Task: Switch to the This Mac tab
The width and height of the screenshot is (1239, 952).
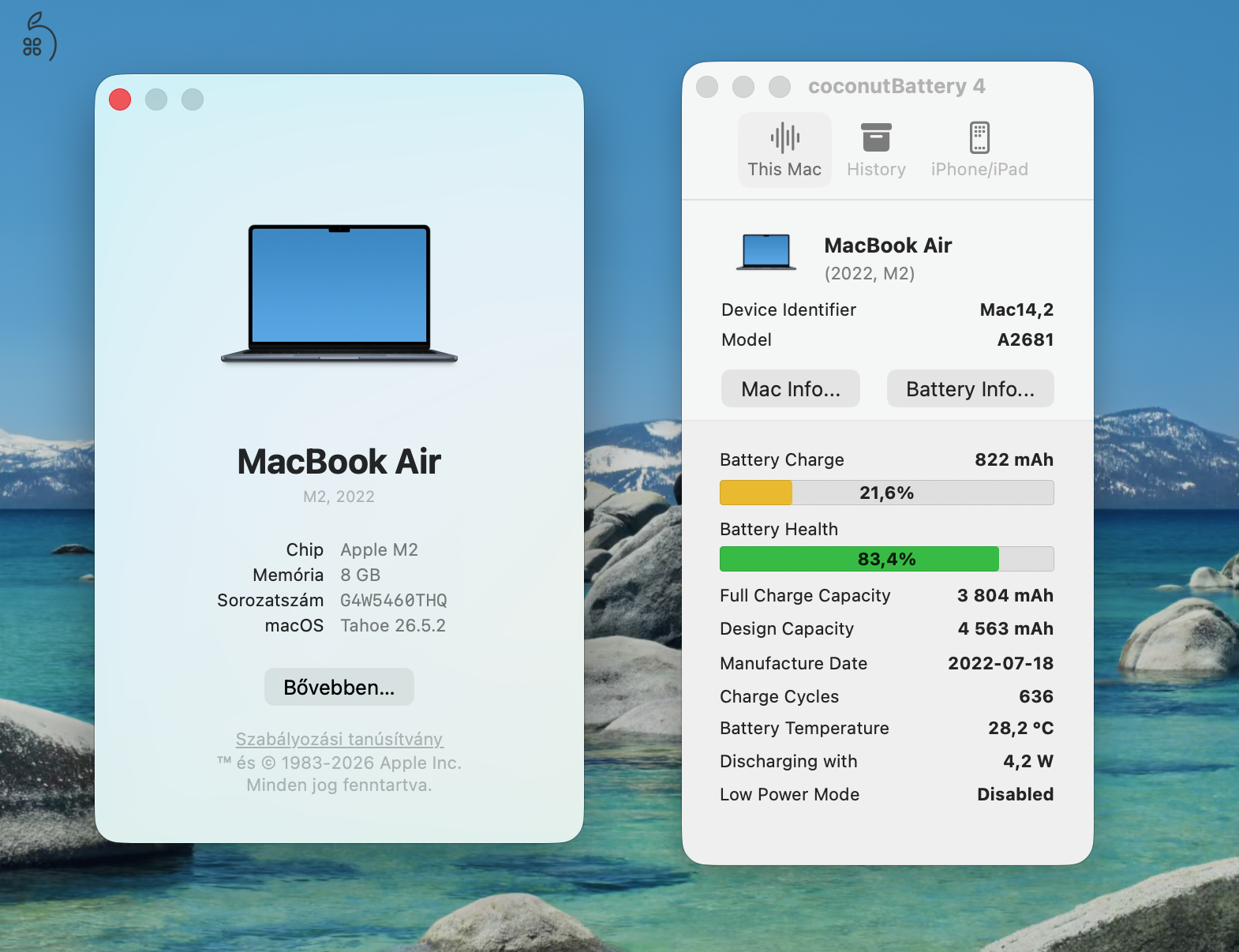Action: coord(784,150)
